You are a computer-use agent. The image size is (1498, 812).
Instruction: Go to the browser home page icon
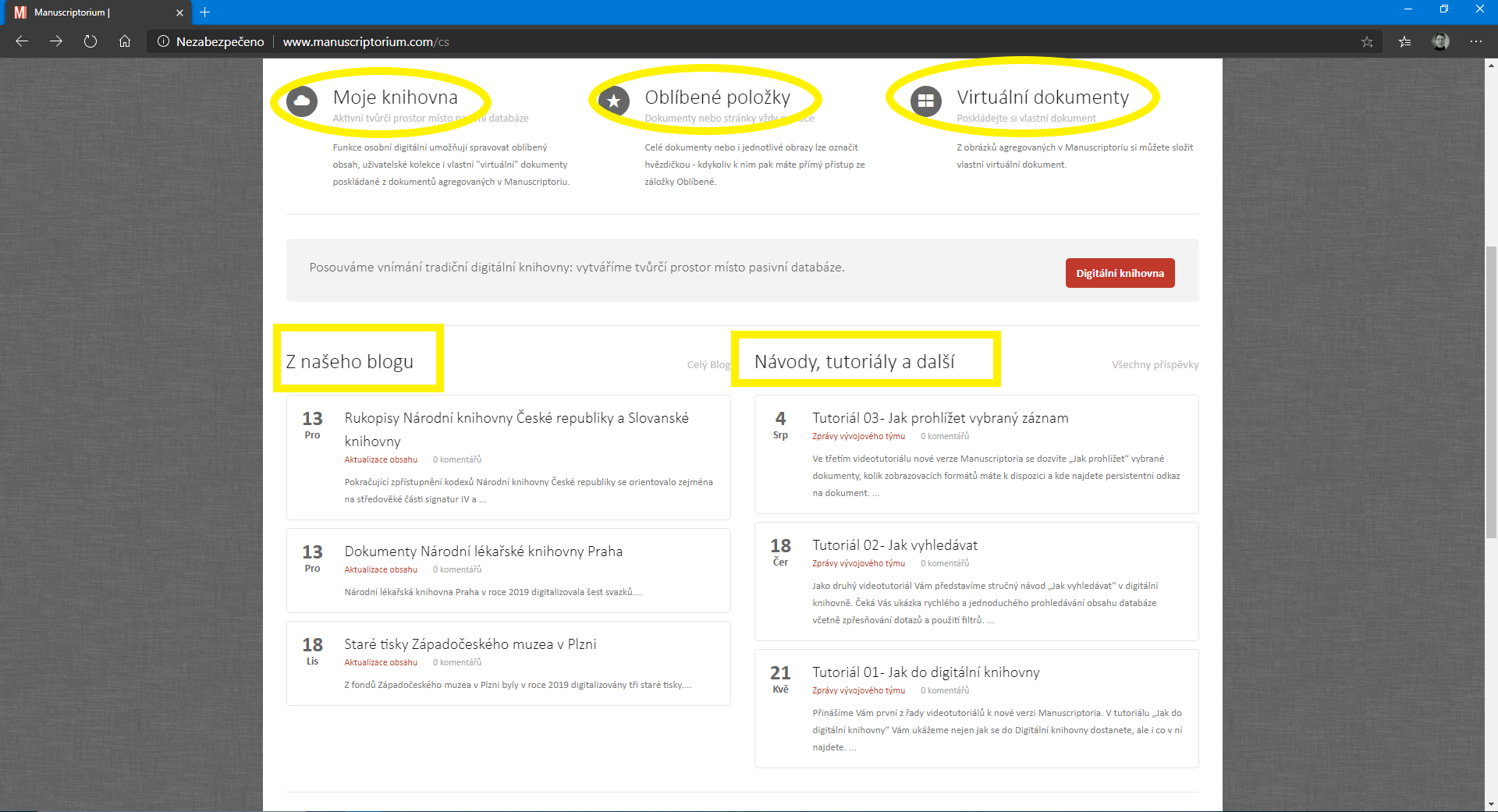pos(125,41)
